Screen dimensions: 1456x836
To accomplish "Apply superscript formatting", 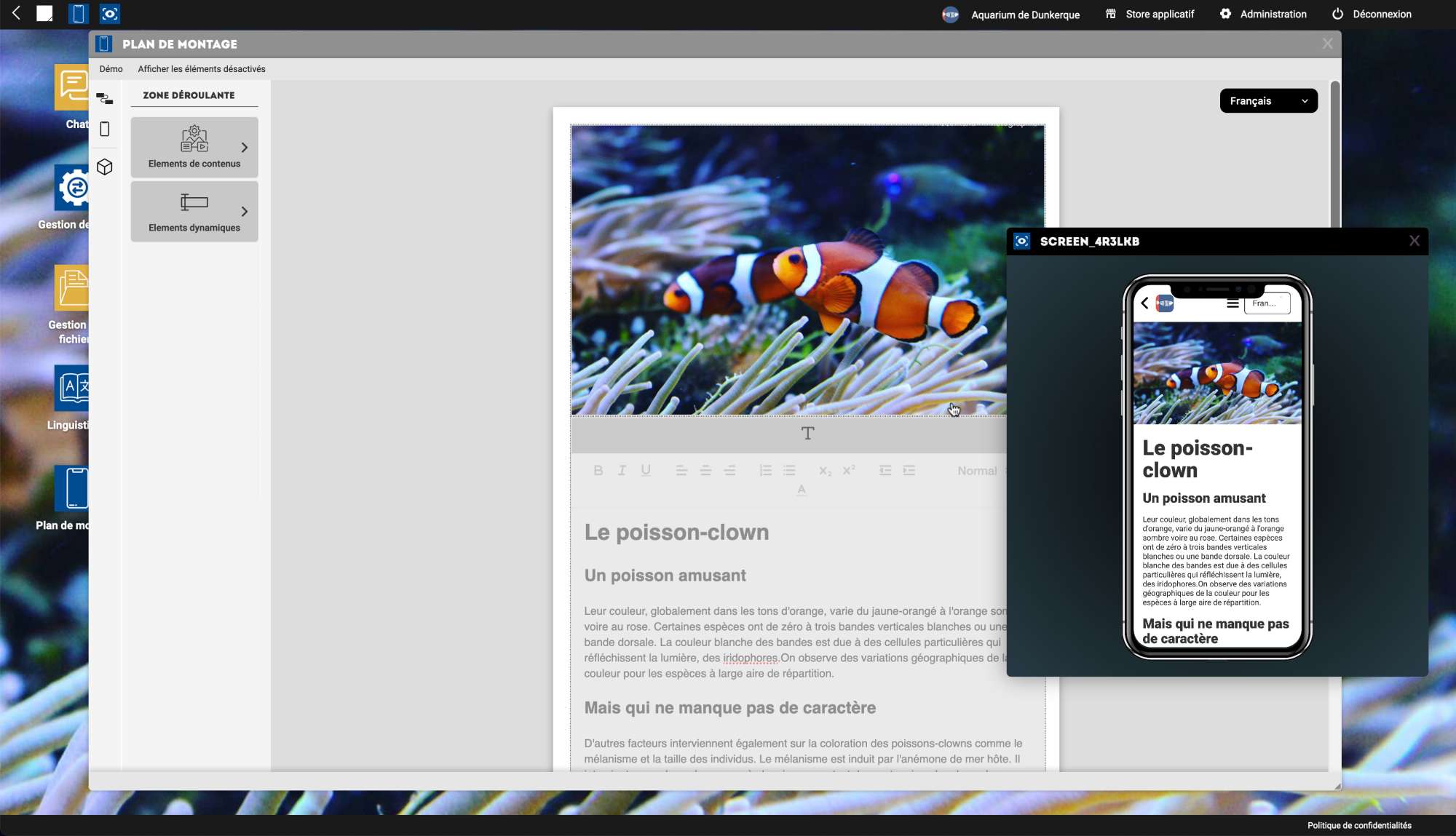I will pos(849,471).
